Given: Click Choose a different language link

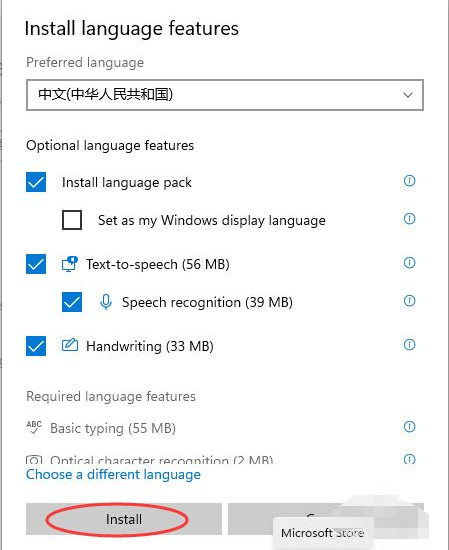Looking at the screenshot, I should (x=113, y=475).
